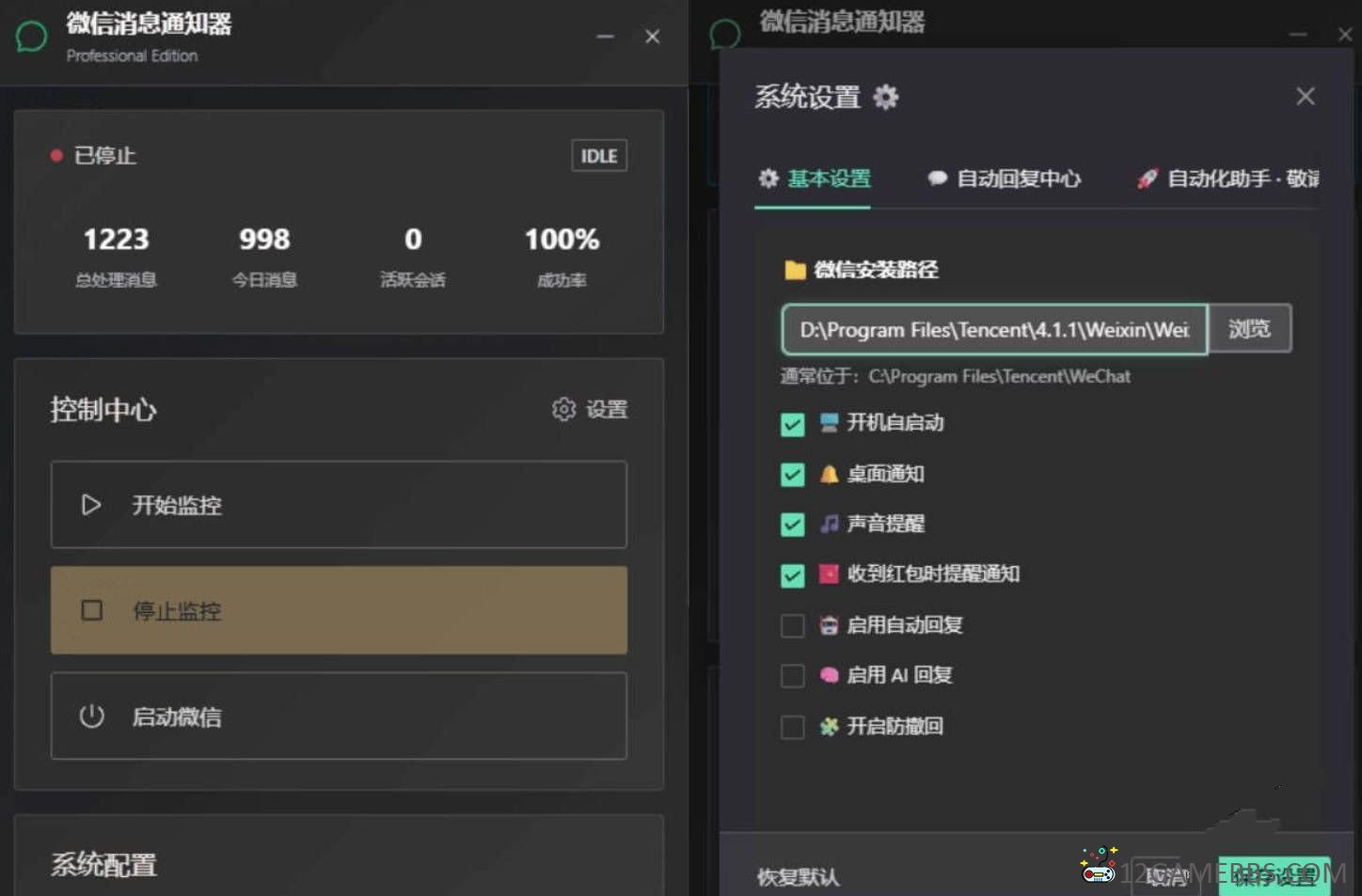
Task: Click 恢复默认 to reset settings
Action: pyautogui.click(x=798, y=877)
